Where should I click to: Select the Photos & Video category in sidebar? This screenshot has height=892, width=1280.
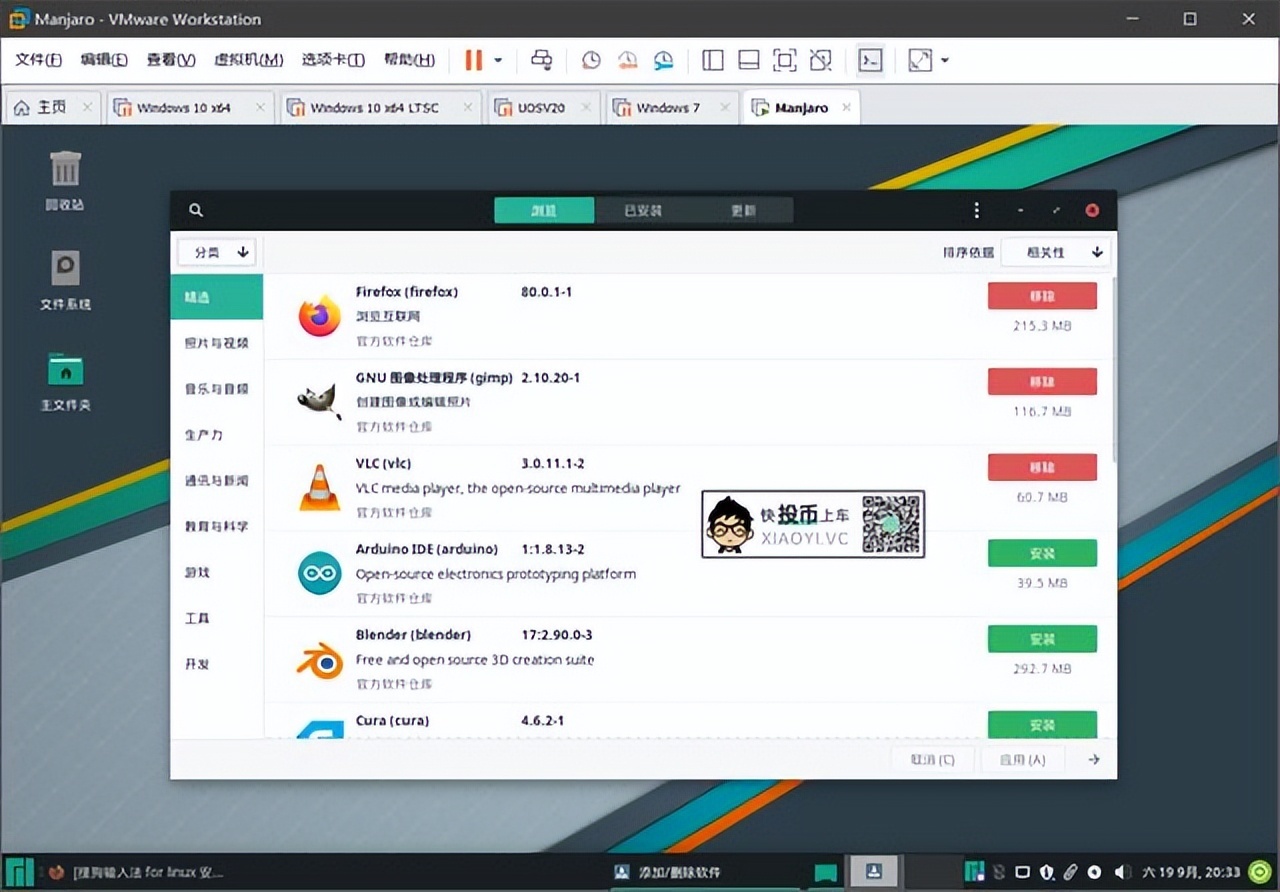(x=217, y=343)
